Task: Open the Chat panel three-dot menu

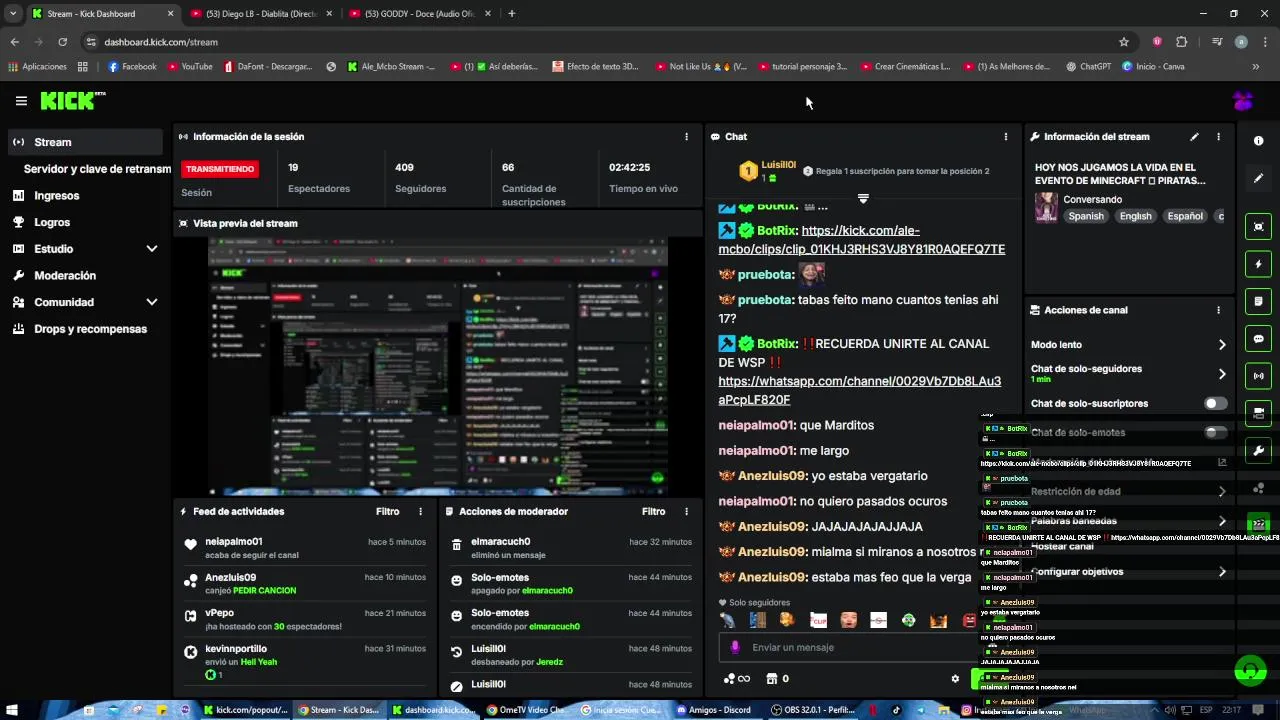Action: (x=1006, y=137)
